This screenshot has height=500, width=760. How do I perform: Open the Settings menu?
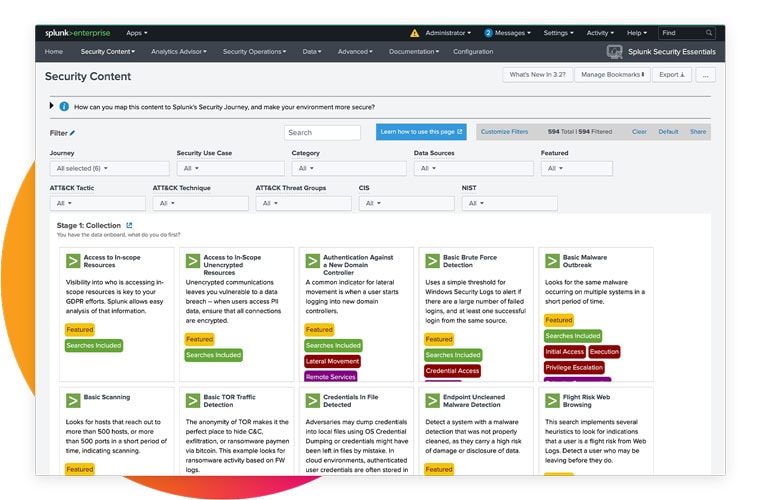(x=558, y=33)
